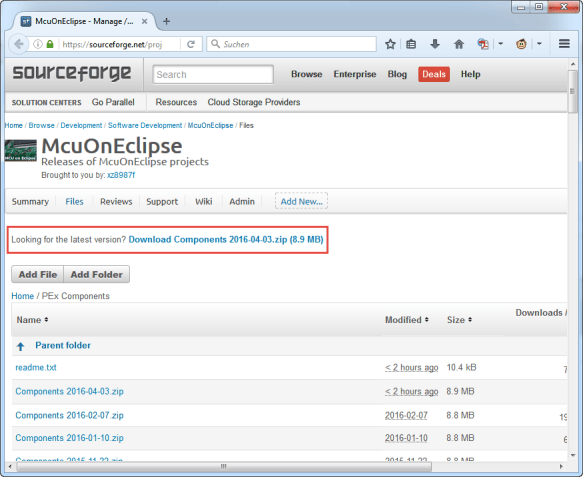Open readme.txt file link
Screen dimensions: 583x477
click(x=36, y=367)
